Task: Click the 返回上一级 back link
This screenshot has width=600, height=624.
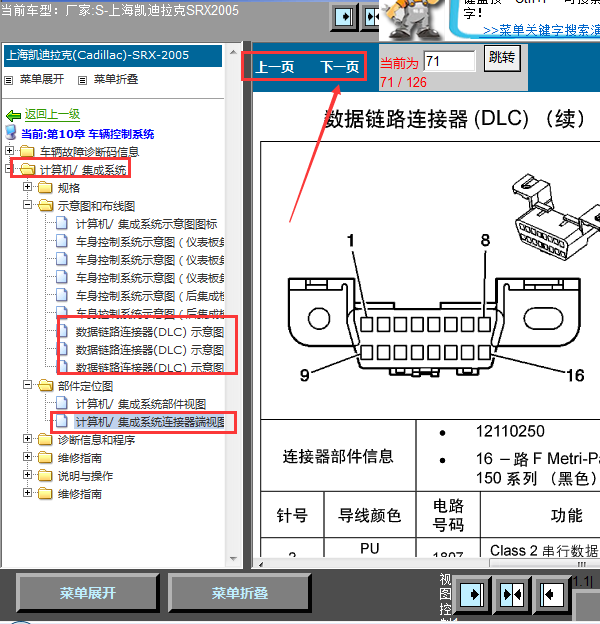Action: 52,115
